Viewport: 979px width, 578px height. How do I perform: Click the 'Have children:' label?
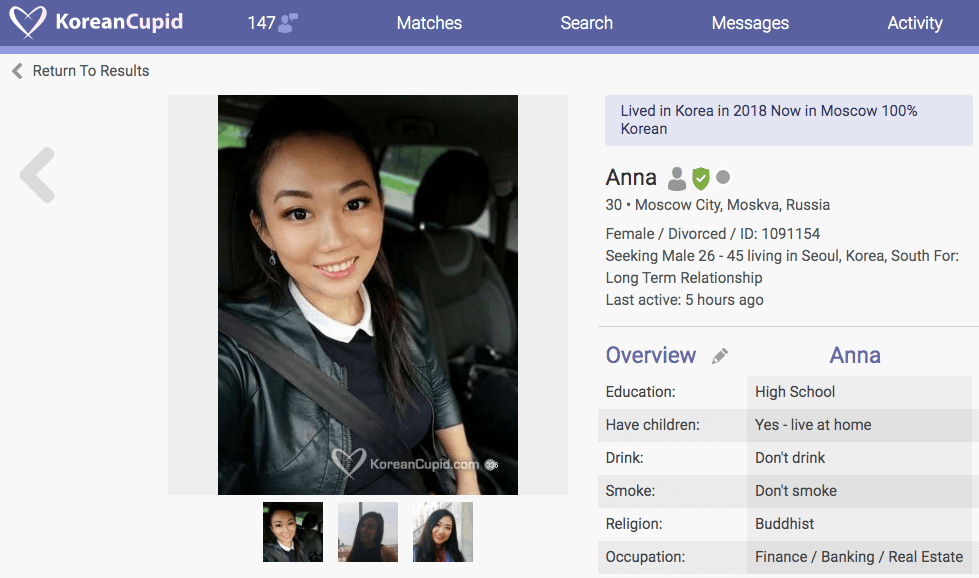pyautogui.click(x=652, y=425)
